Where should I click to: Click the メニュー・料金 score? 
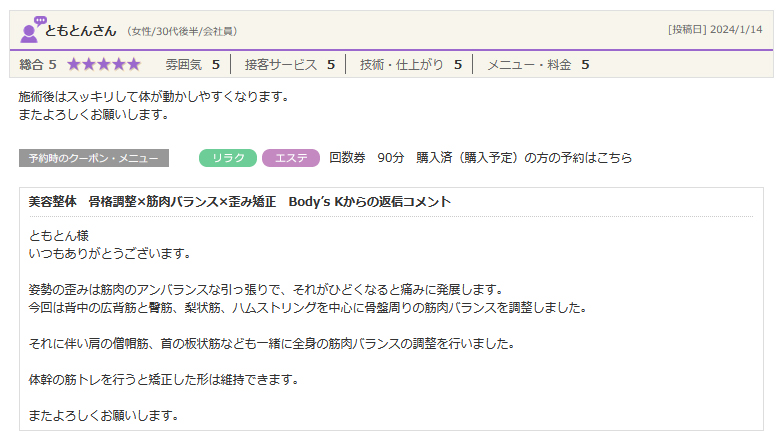537,65
